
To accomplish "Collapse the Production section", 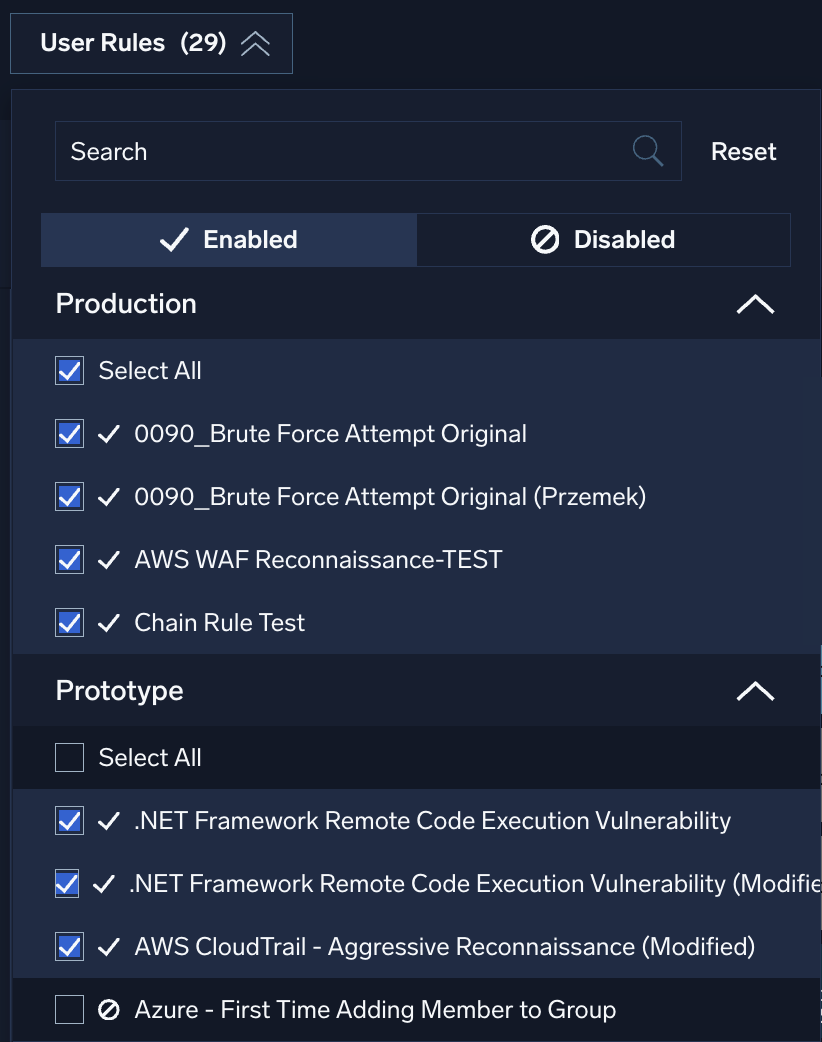I will coord(756,303).
